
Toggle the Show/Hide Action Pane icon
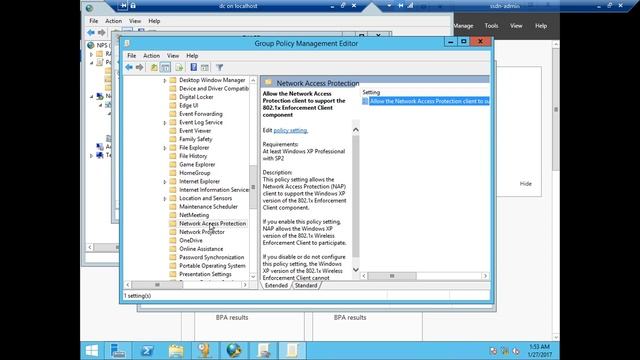(204, 67)
